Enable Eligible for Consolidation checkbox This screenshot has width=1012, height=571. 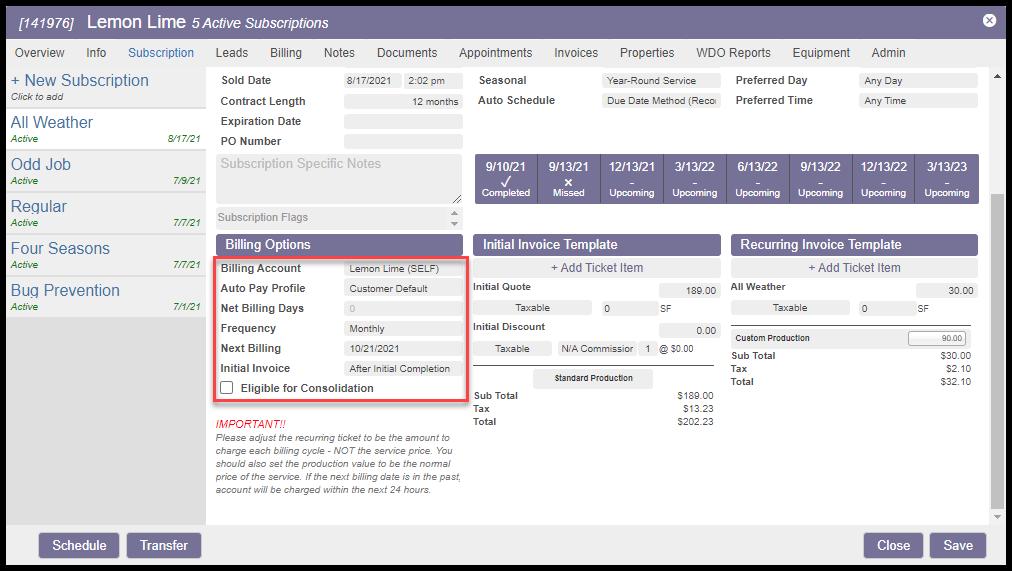[227, 388]
